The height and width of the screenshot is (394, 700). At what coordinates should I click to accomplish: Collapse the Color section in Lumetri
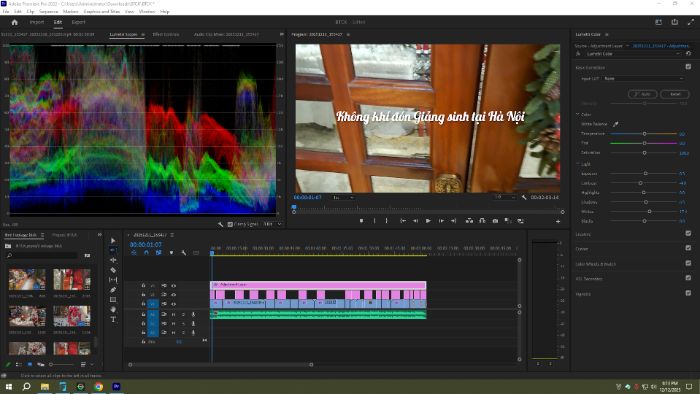(x=577, y=114)
